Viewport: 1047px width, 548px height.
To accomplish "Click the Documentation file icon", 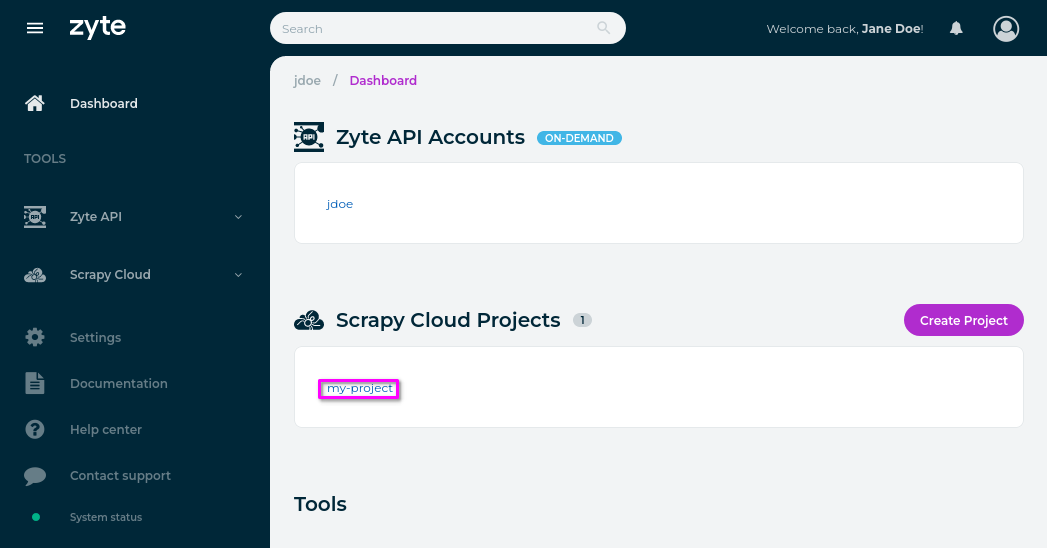I will pyautogui.click(x=35, y=383).
